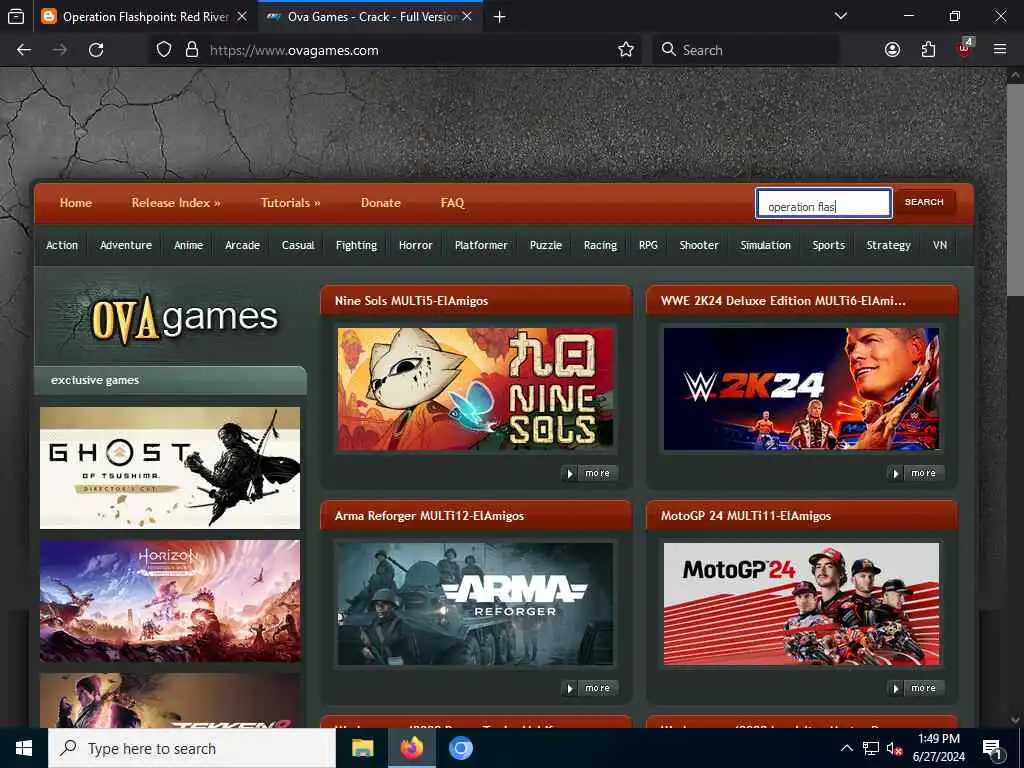Show hidden system tray icons
The image size is (1024, 768).
846,748
